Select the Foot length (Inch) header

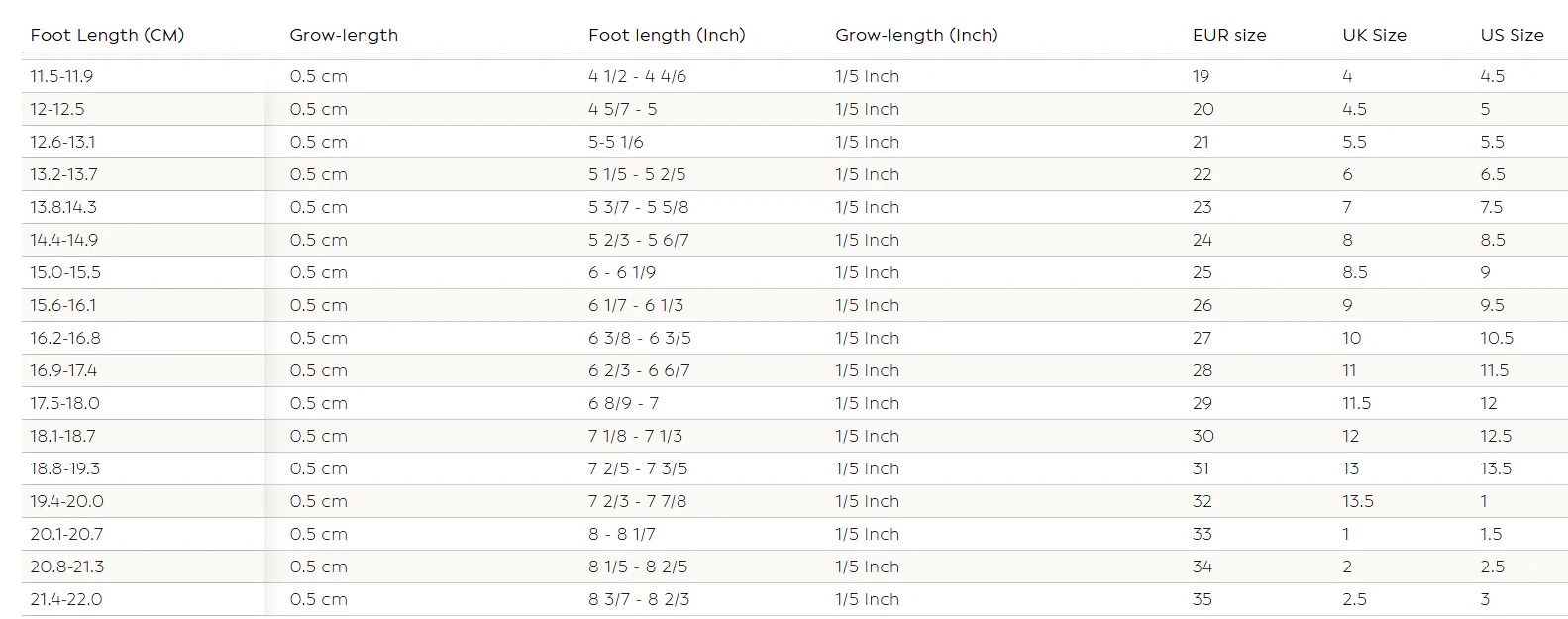coord(667,35)
